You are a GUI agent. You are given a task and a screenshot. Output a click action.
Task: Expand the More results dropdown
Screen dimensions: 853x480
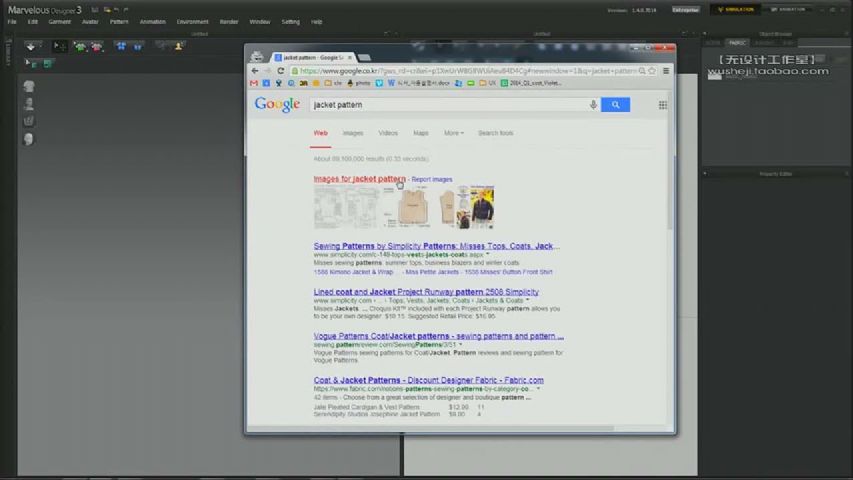point(454,133)
